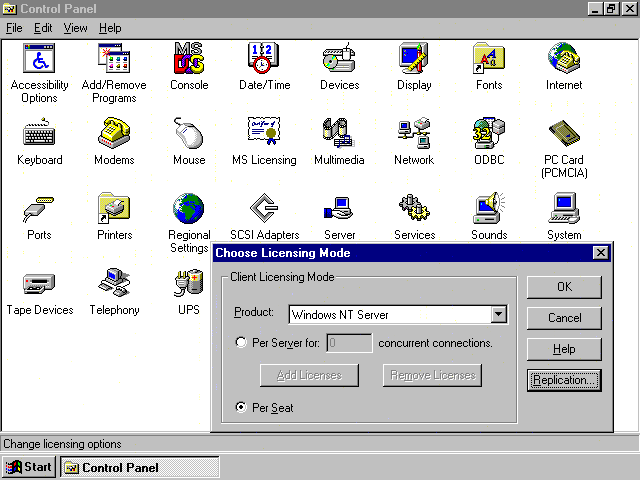The width and height of the screenshot is (640, 480).
Task: Open the Services gears icon
Action: pos(414,208)
